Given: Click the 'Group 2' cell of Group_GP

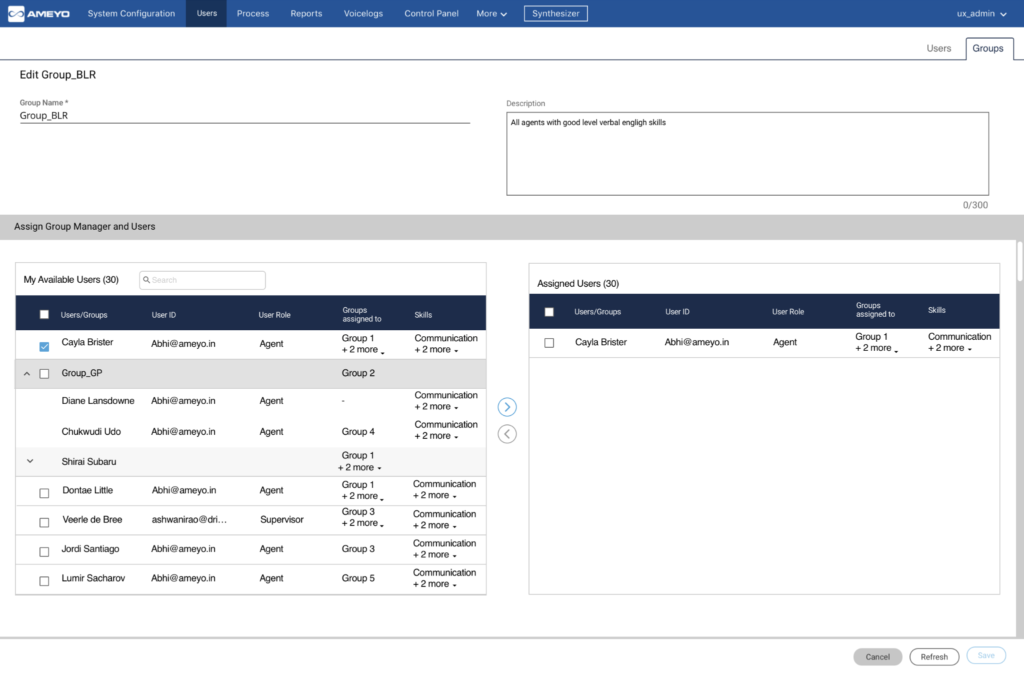Looking at the screenshot, I should 358,373.
